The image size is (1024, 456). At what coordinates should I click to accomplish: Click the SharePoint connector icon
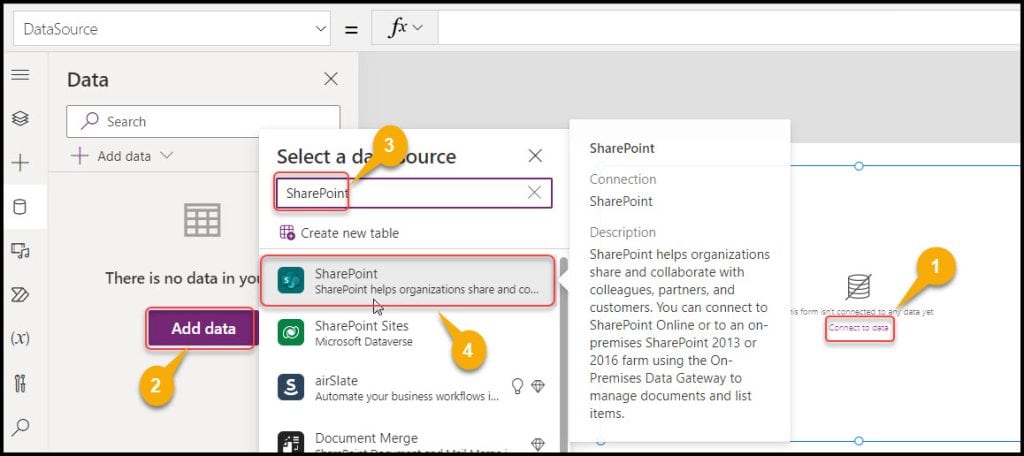(291, 280)
